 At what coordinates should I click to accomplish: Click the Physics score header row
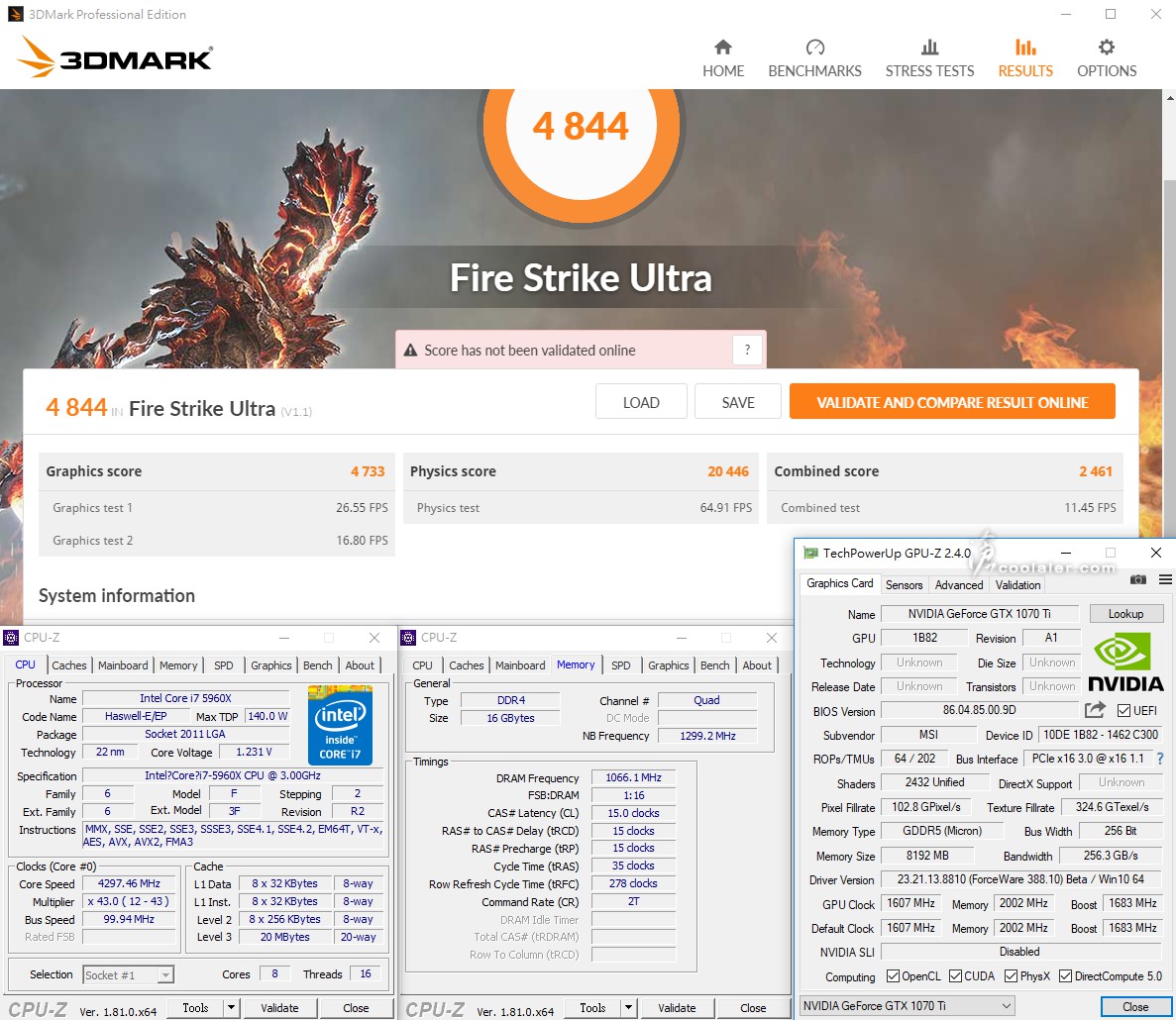point(579,471)
